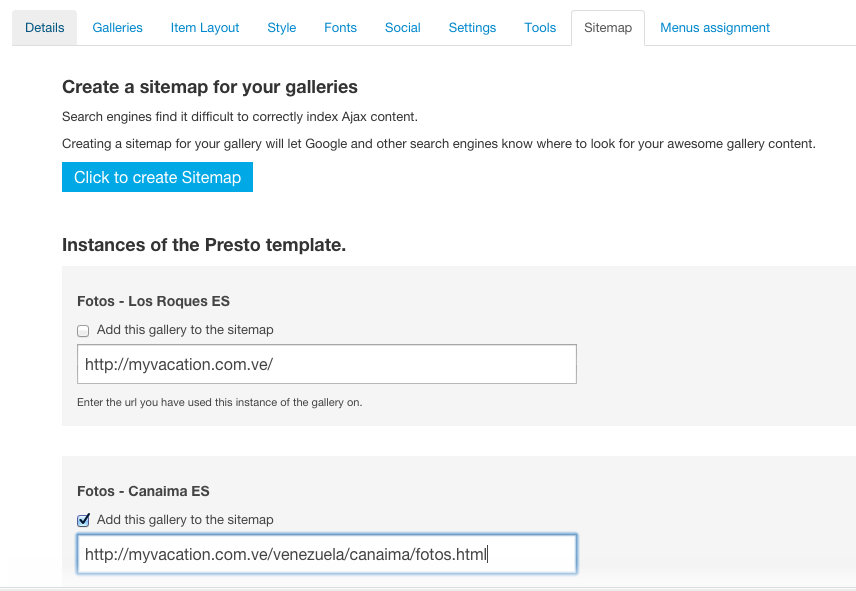Open the Details tab

tap(45, 28)
